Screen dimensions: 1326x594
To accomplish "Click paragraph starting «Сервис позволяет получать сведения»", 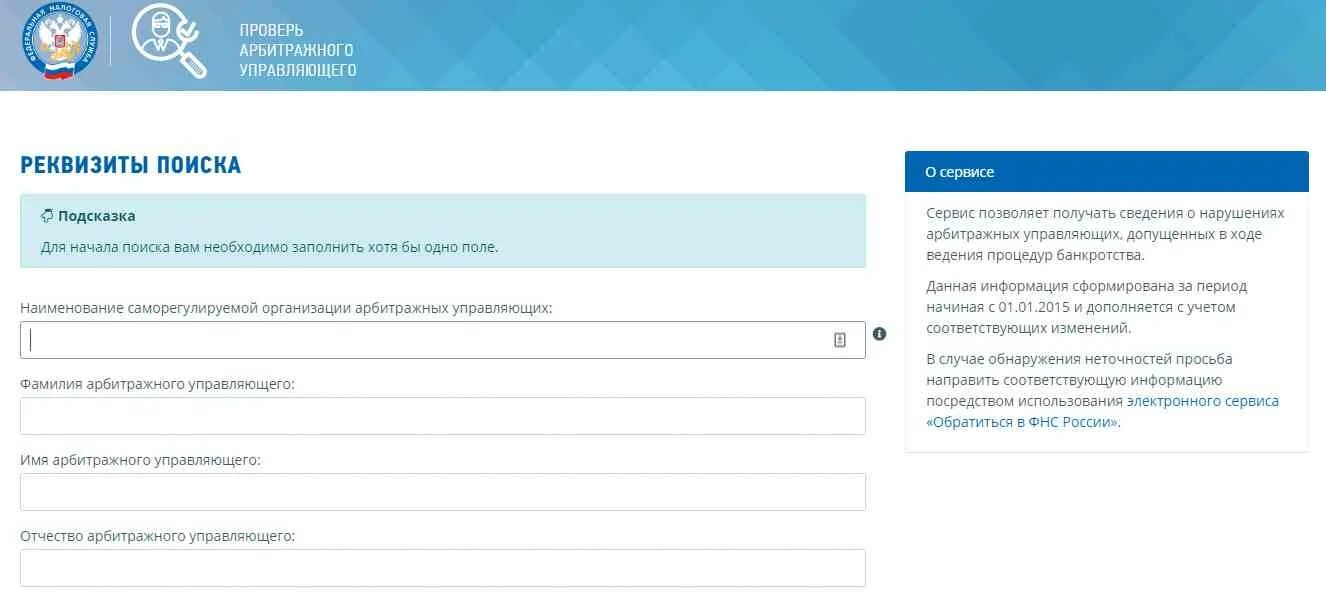I will point(1105,234).
